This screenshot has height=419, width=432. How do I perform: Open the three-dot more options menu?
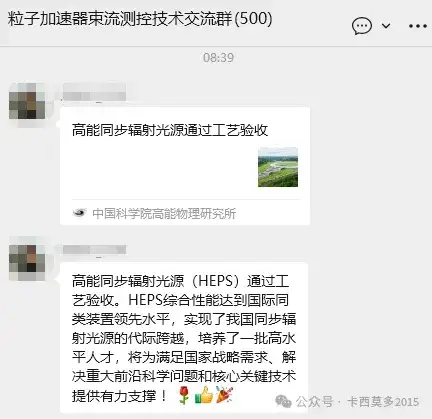click(x=418, y=26)
